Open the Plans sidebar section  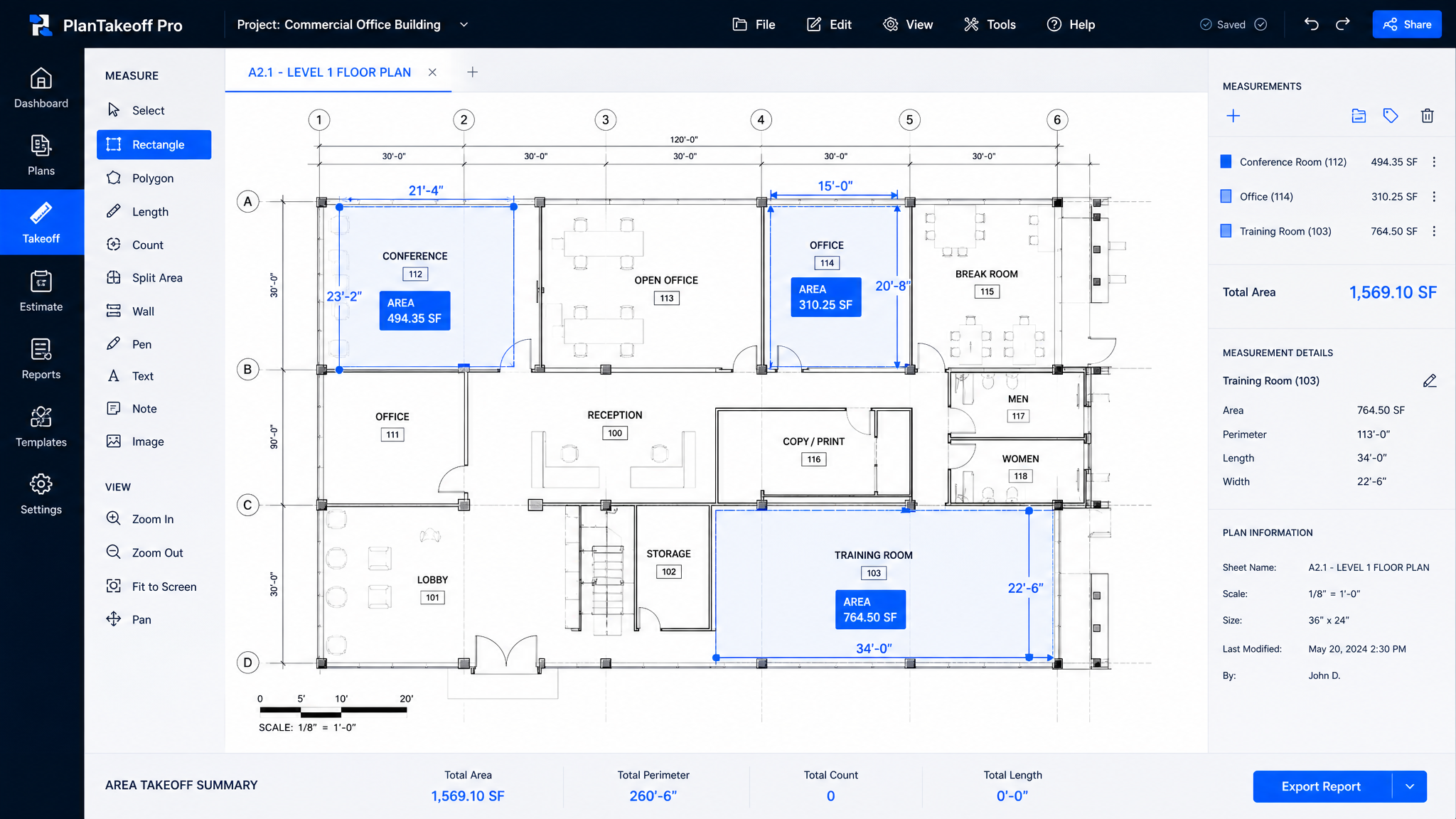click(41, 156)
